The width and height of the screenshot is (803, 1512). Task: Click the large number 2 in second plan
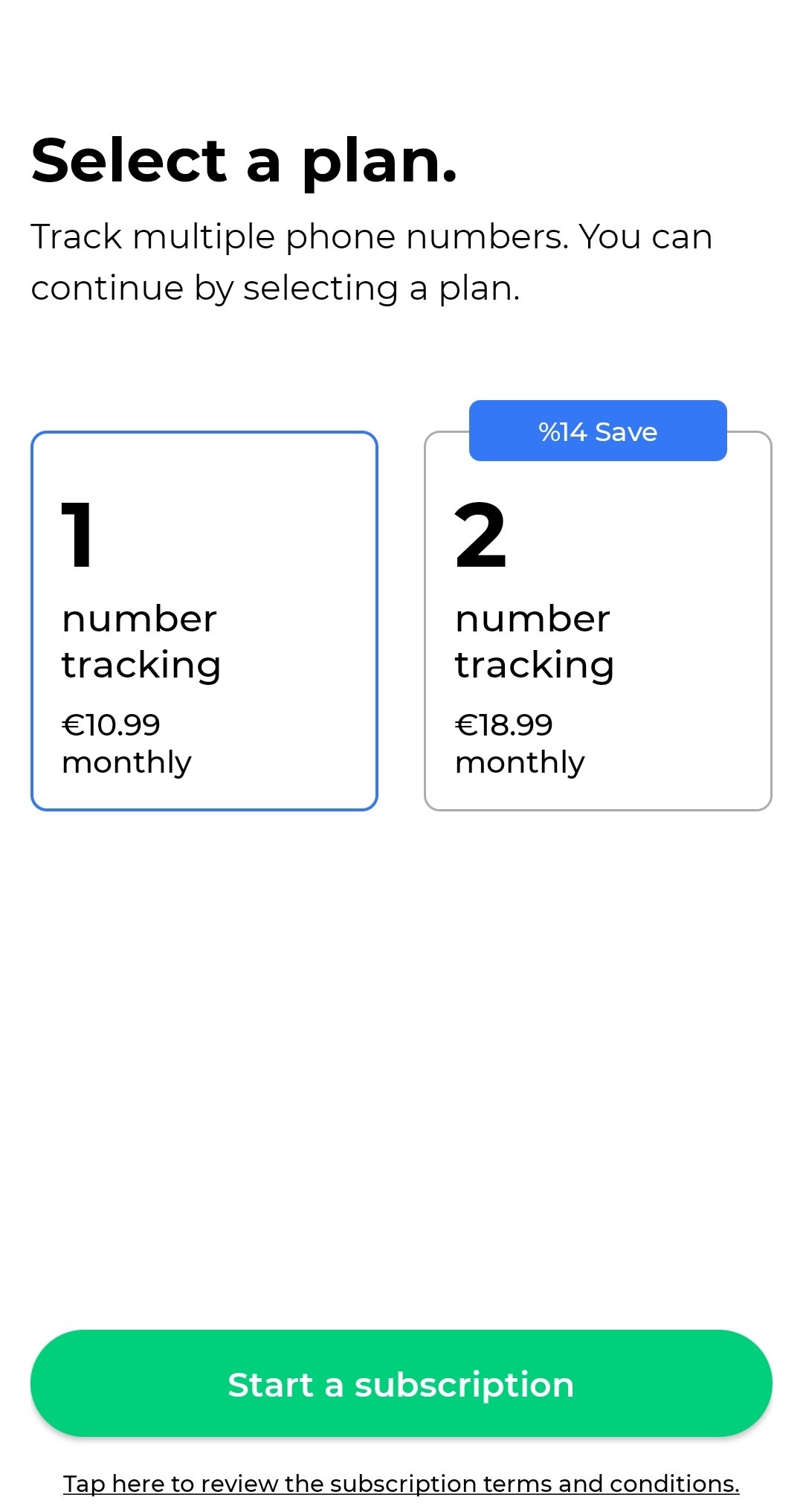[x=480, y=534]
